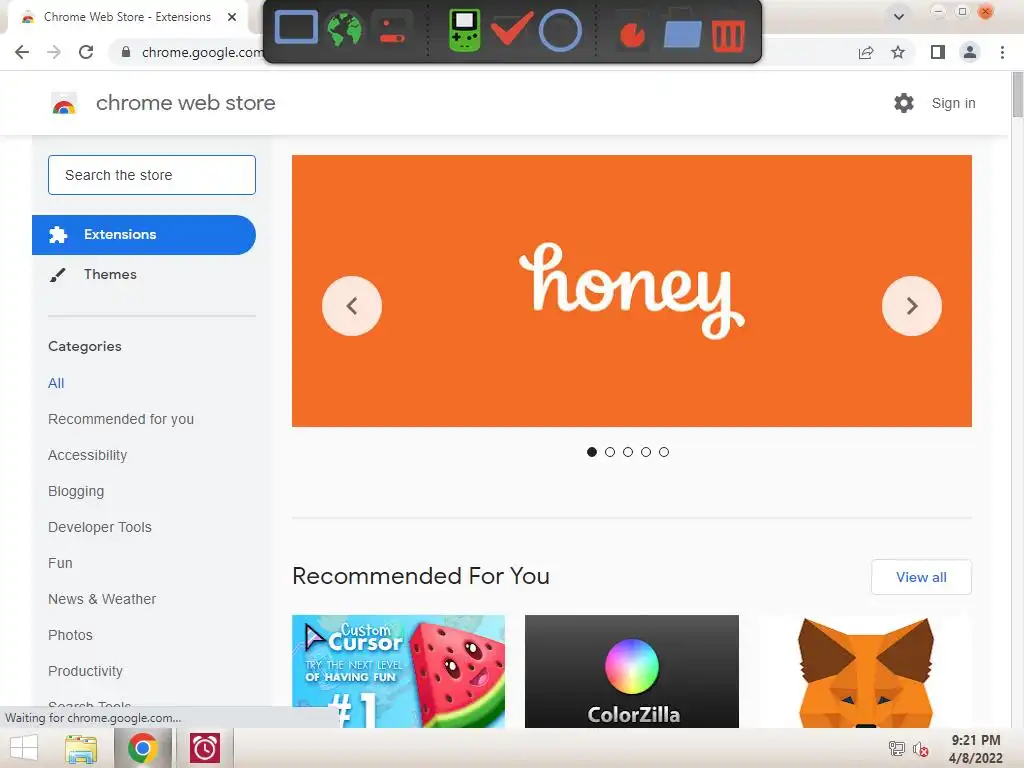Click the blue folder icon in floating toolbar
Screen dimensions: 1024x768
pos(682,29)
